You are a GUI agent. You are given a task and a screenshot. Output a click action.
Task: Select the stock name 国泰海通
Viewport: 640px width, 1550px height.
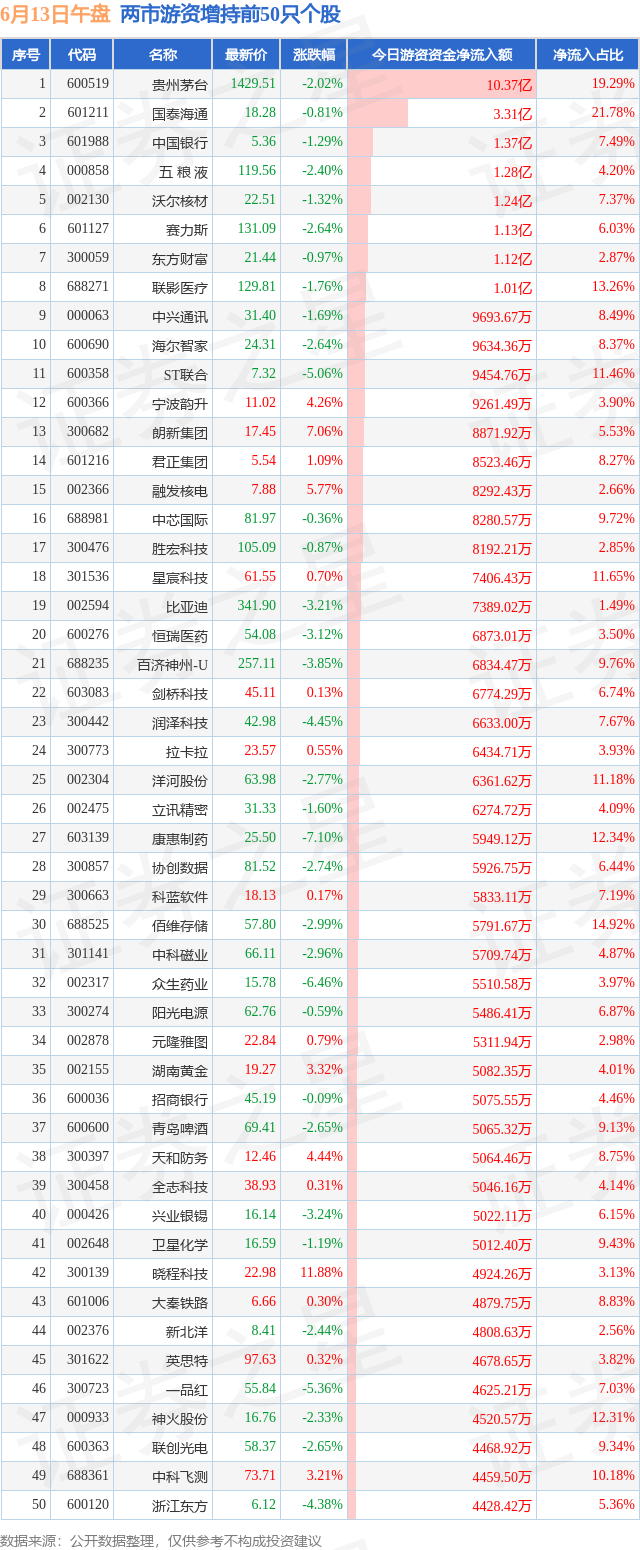point(180,113)
